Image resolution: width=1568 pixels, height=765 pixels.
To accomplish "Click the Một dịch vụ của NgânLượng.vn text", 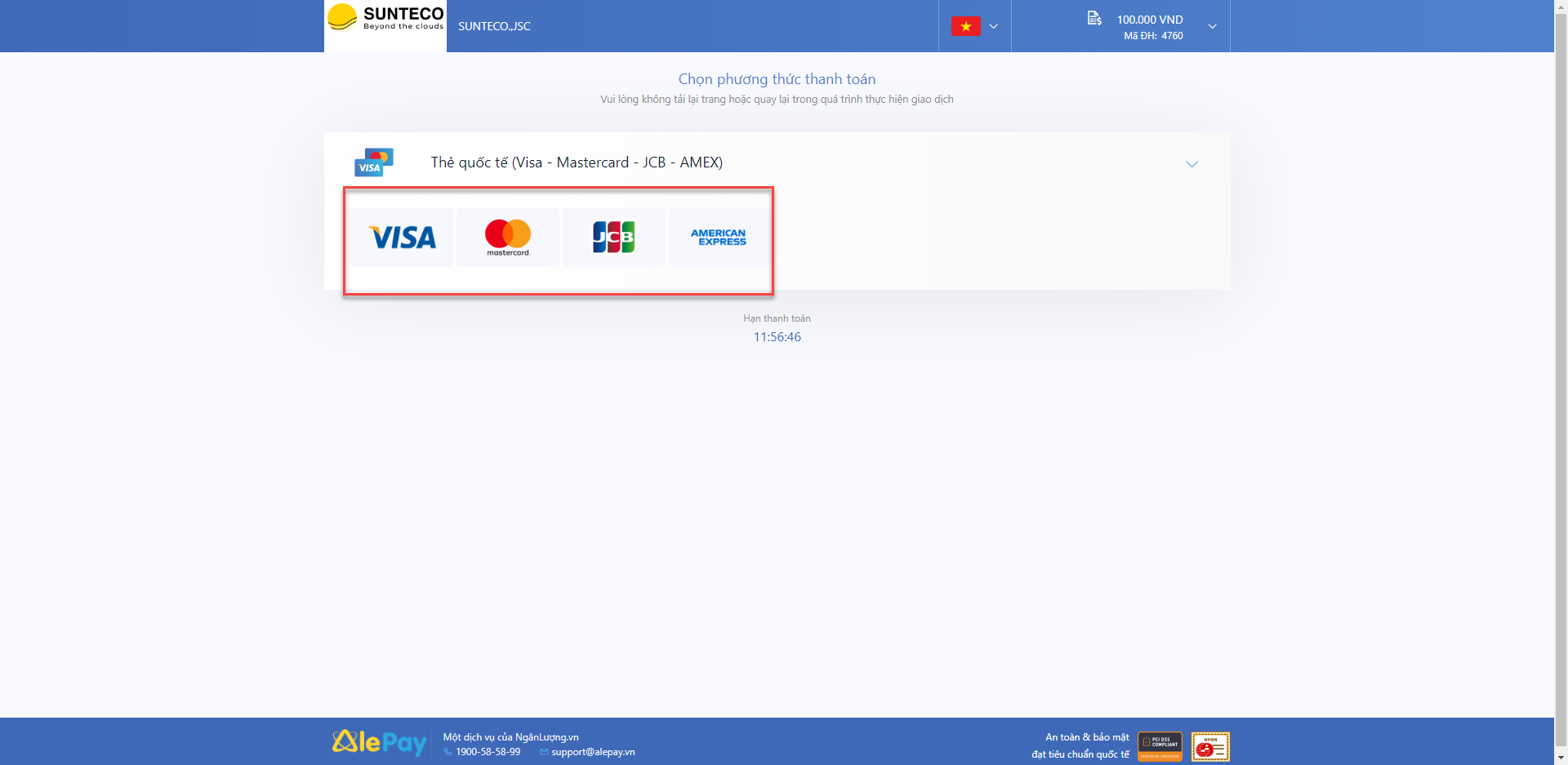I will (x=510, y=737).
